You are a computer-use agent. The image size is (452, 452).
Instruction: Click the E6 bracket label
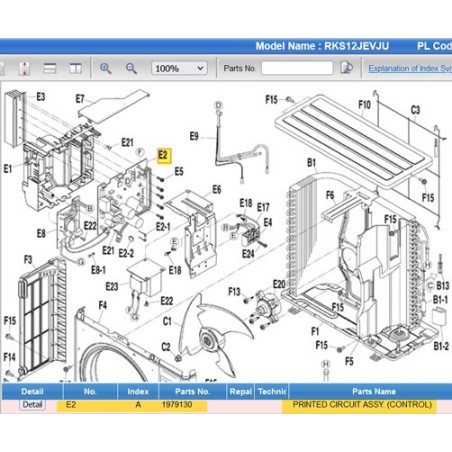[217, 190]
